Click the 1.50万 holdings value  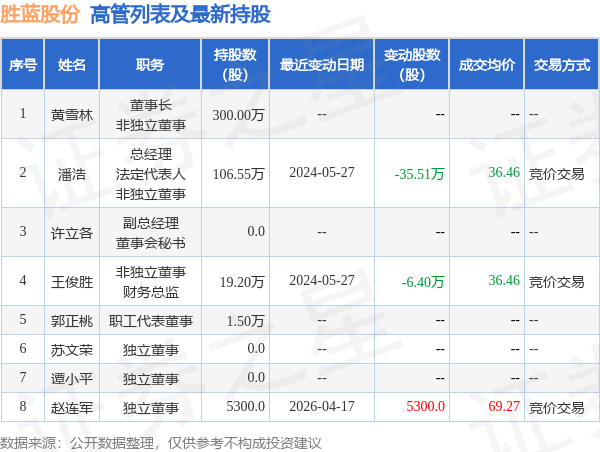[x=245, y=321]
